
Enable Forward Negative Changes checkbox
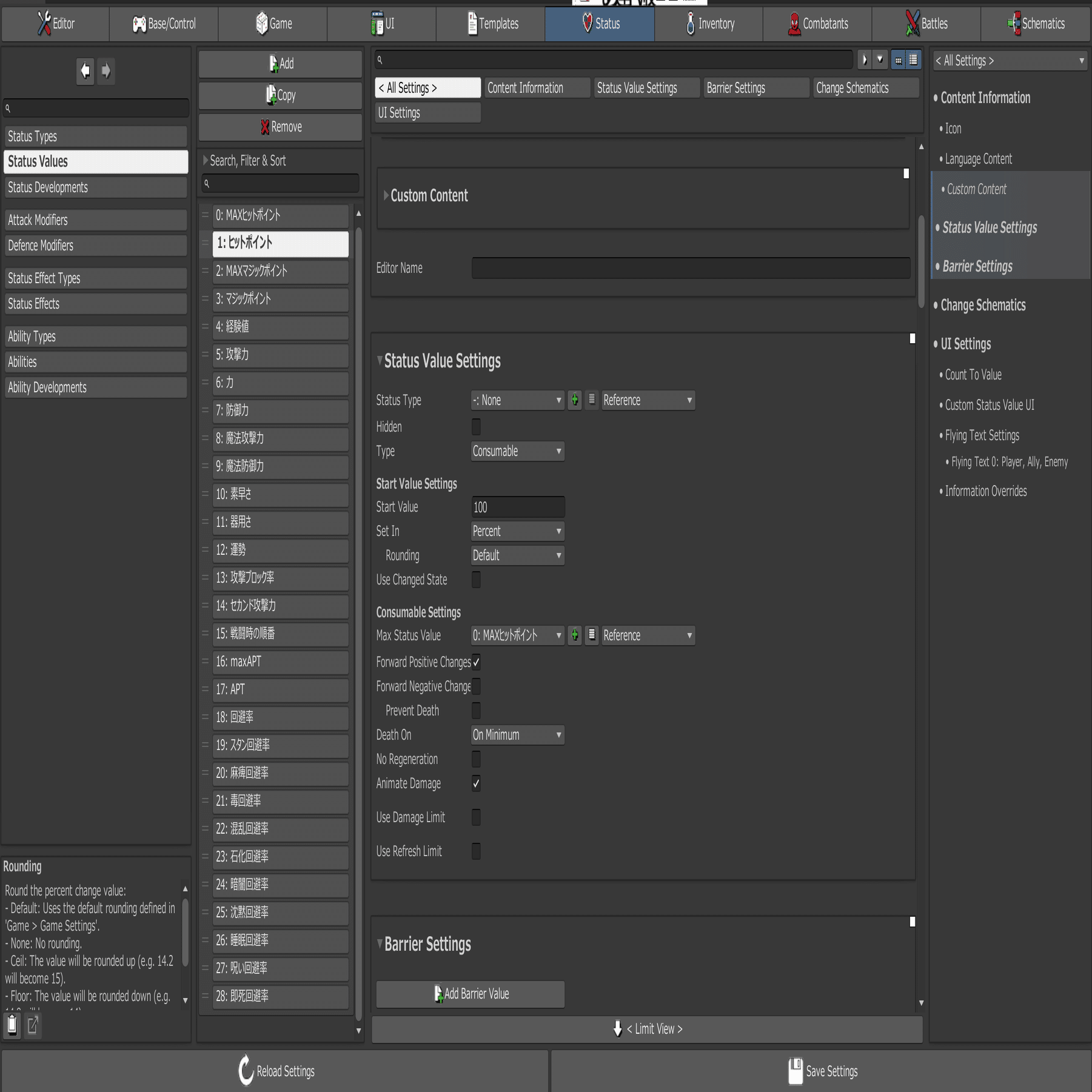pyautogui.click(x=476, y=686)
